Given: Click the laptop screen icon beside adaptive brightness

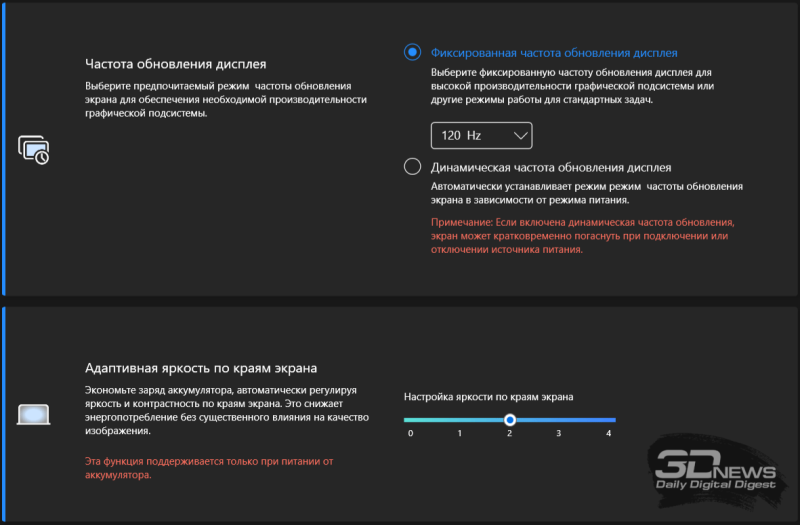Looking at the screenshot, I should click(34, 414).
